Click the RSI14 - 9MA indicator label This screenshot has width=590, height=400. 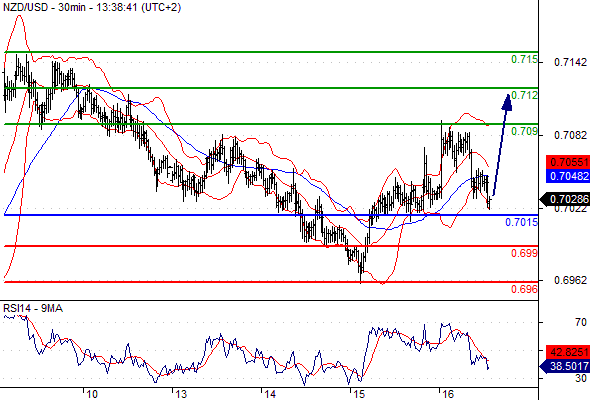(x=33, y=309)
